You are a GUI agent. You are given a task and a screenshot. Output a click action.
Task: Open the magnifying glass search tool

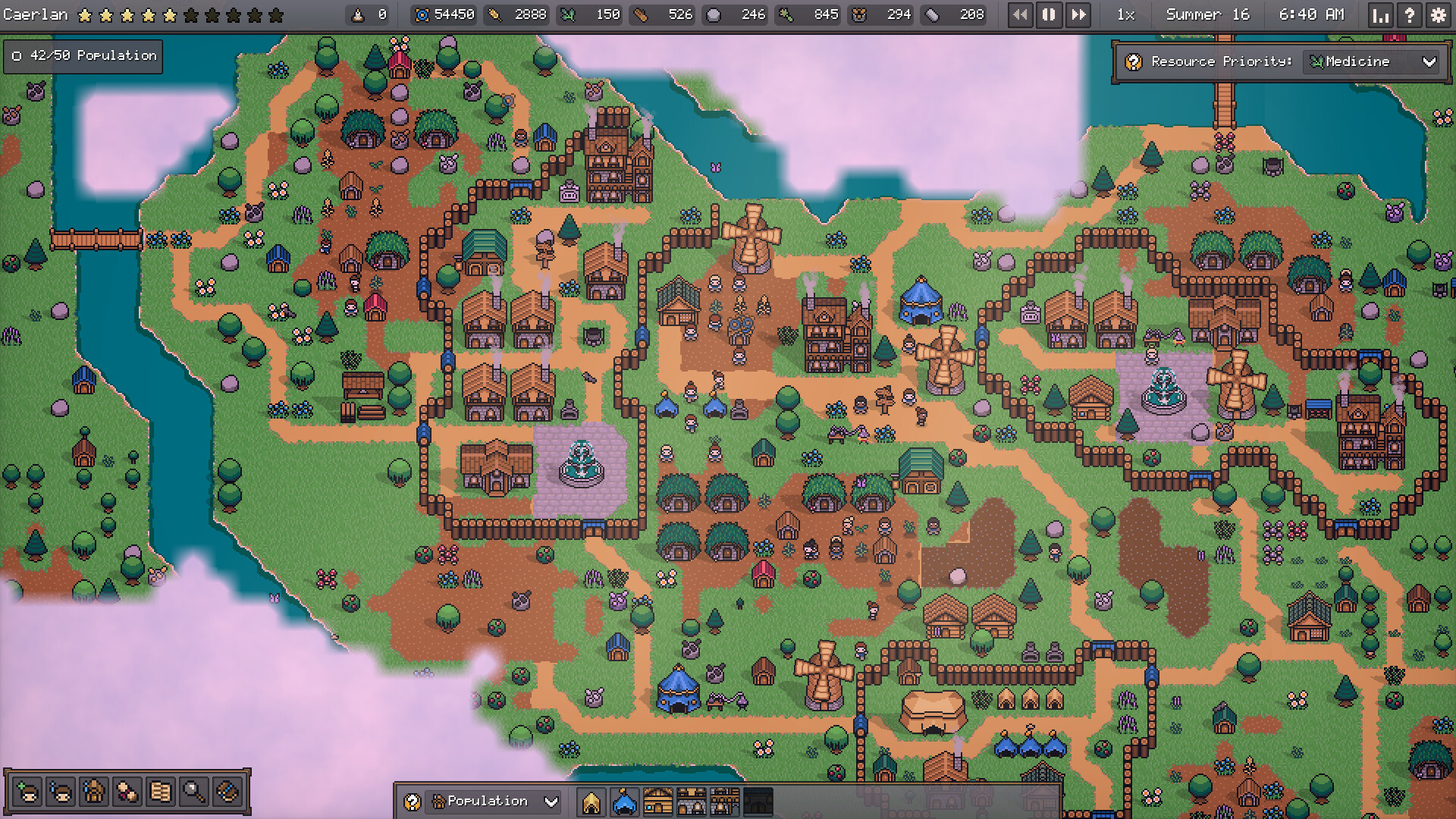(x=193, y=792)
